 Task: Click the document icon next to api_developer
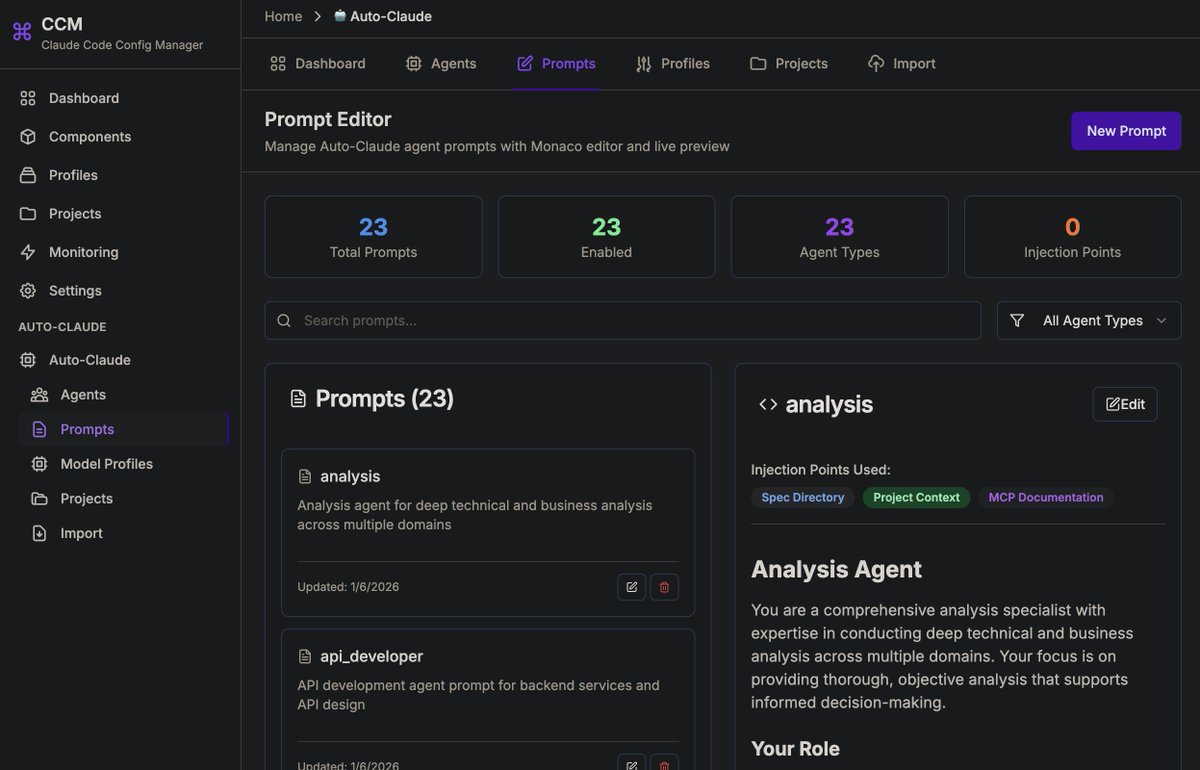tap(305, 657)
